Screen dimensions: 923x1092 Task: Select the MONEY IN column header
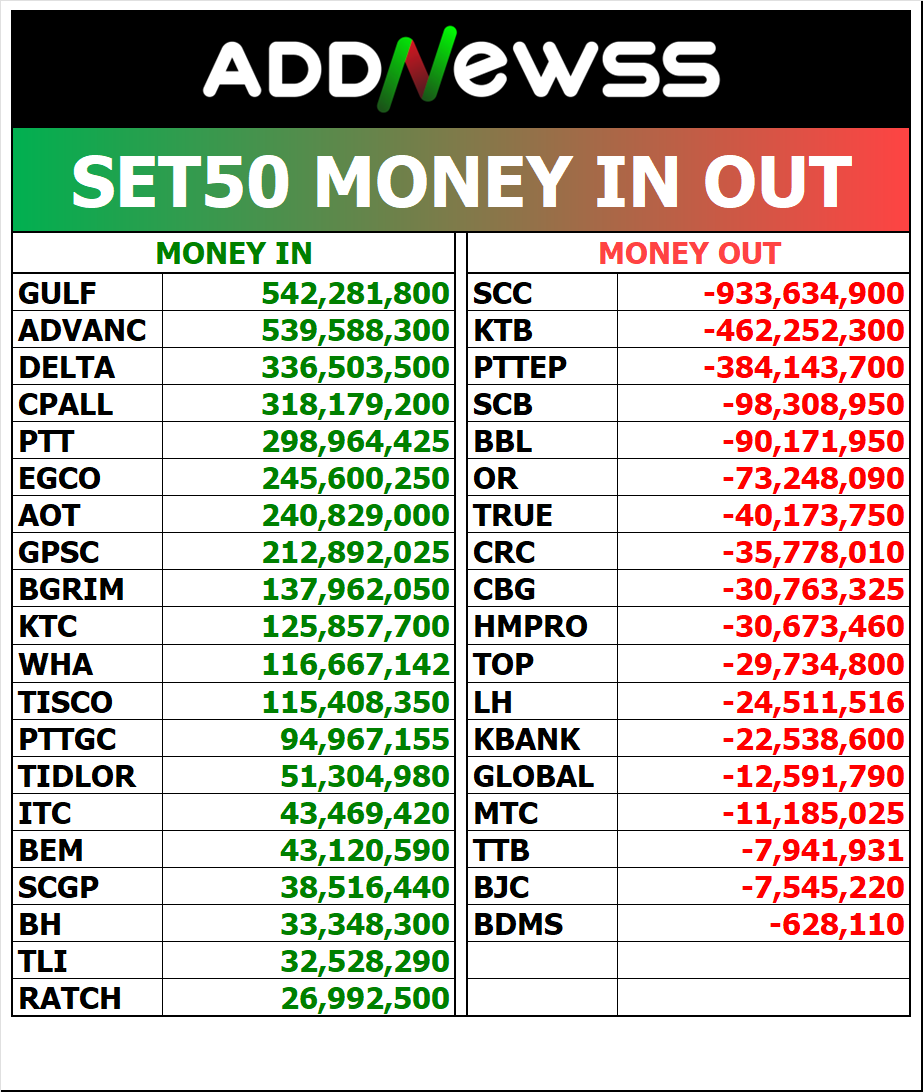(234, 254)
